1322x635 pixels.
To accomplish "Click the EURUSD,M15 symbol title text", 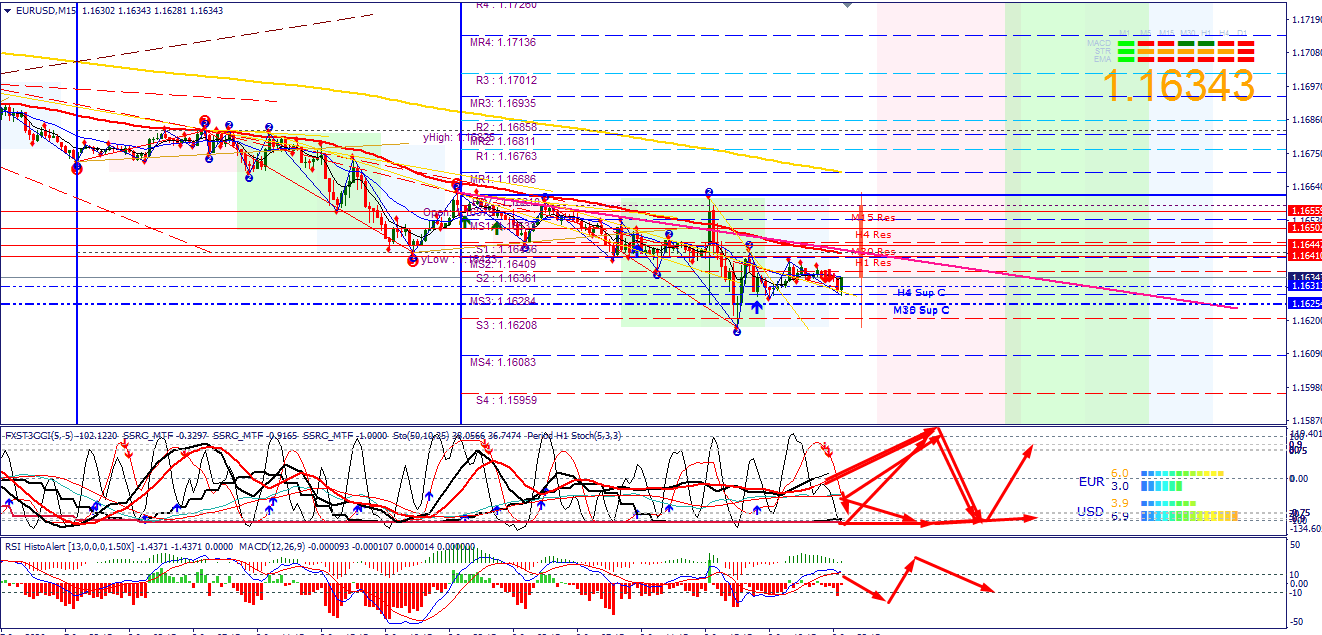I will pos(48,10).
